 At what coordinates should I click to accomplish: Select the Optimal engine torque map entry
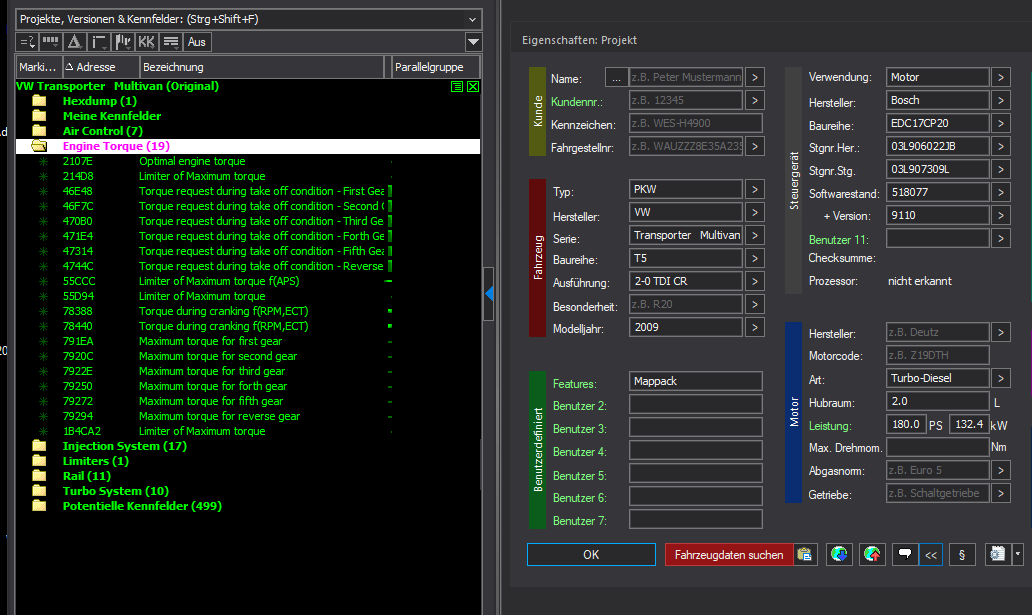click(192, 161)
